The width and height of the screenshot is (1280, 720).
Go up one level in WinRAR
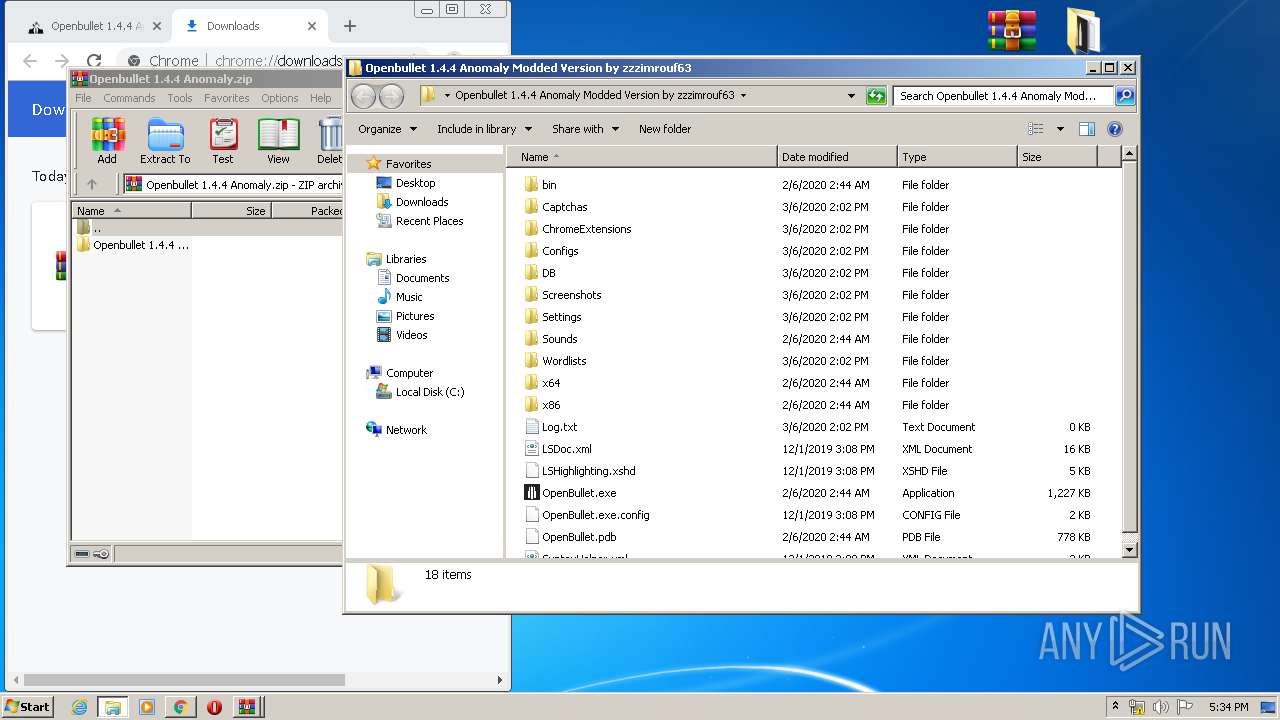tap(92, 184)
